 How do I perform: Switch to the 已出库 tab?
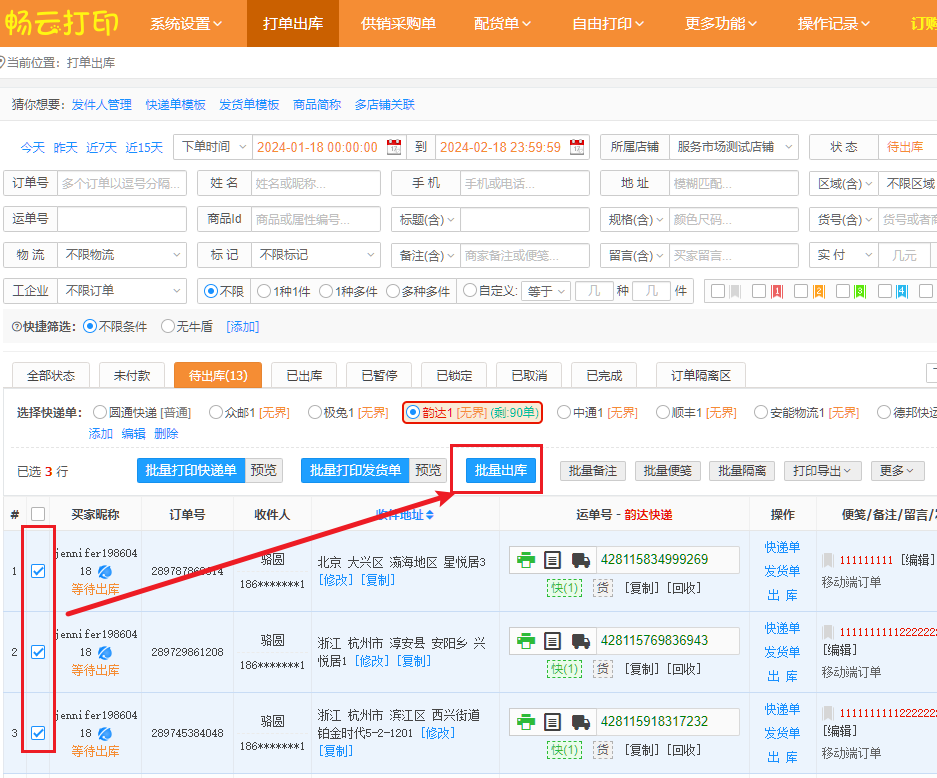304,376
